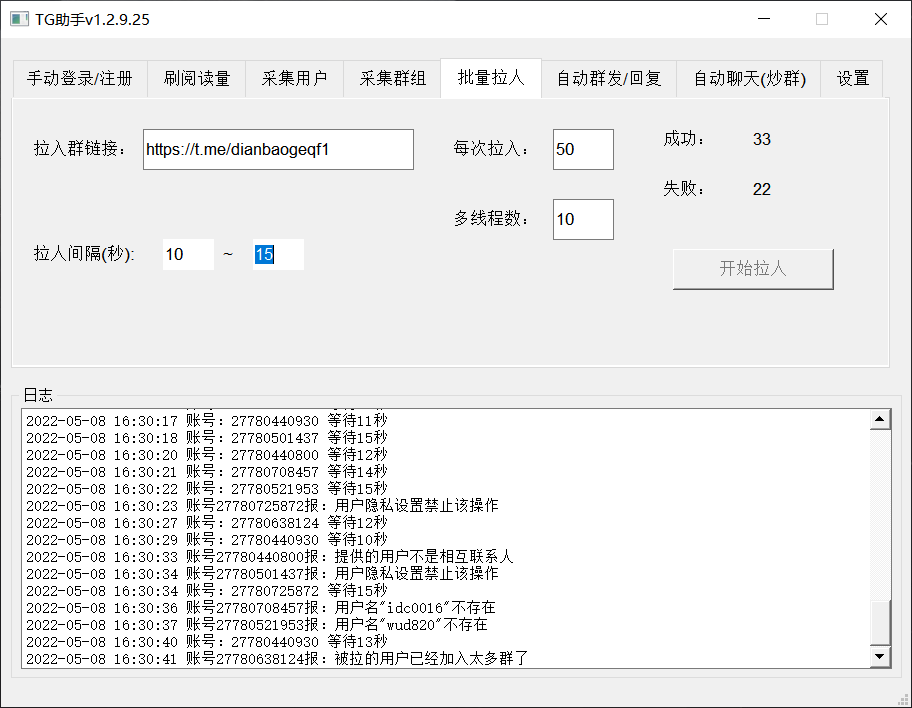Click the log scrollbar up arrow
The image size is (912, 708).
[880, 420]
